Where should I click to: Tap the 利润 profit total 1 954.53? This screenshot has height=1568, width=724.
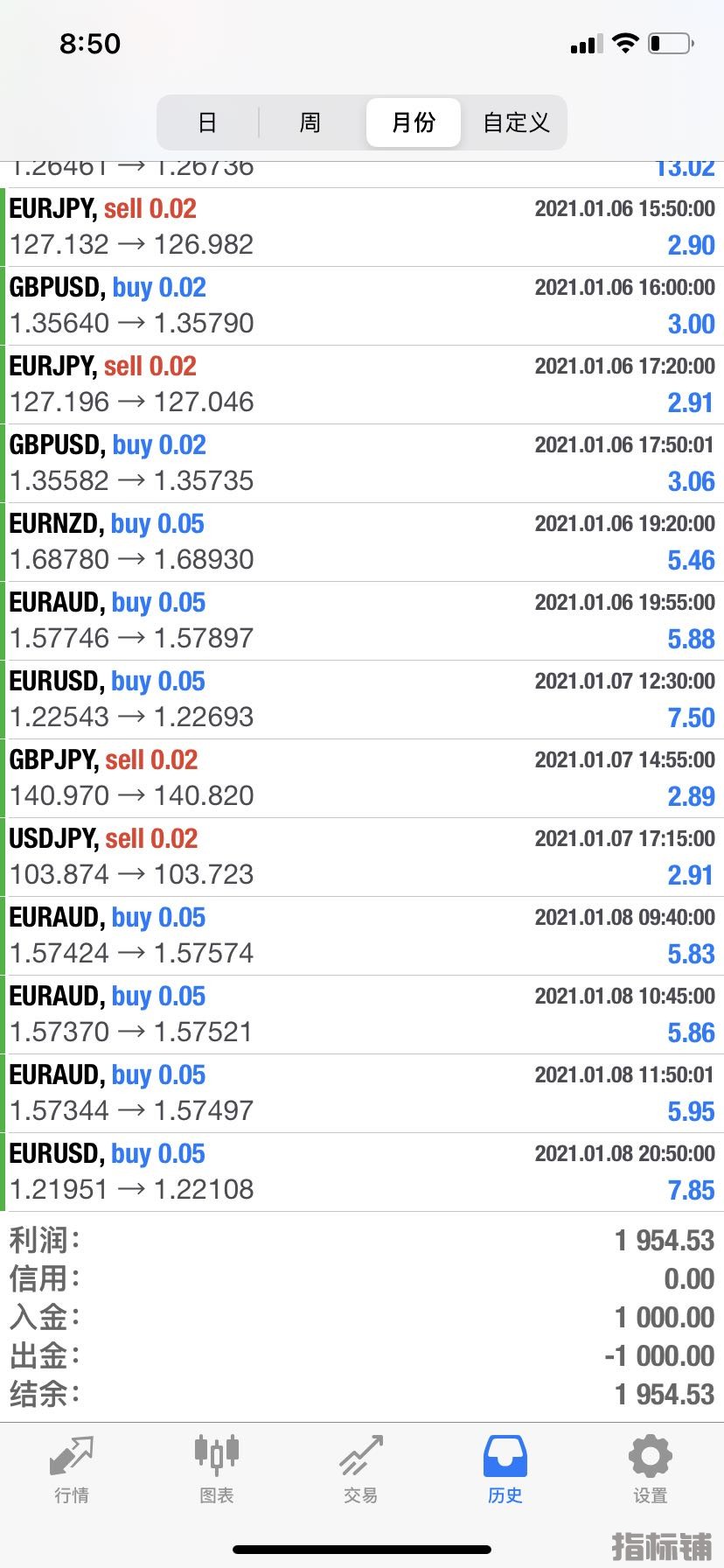[x=665, y=1241]
